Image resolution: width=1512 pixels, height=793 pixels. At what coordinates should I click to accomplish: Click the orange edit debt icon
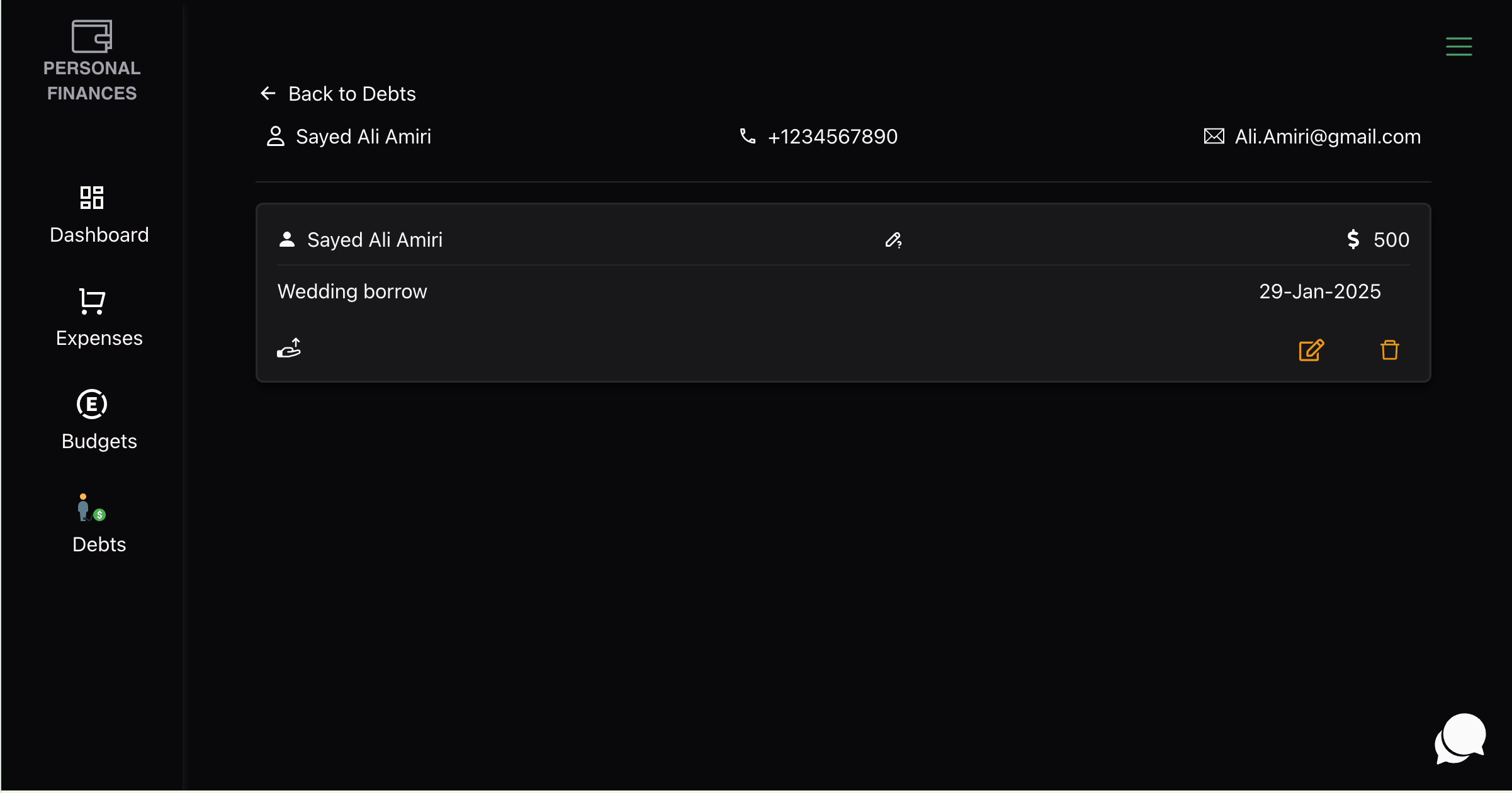coord(1311,350)
